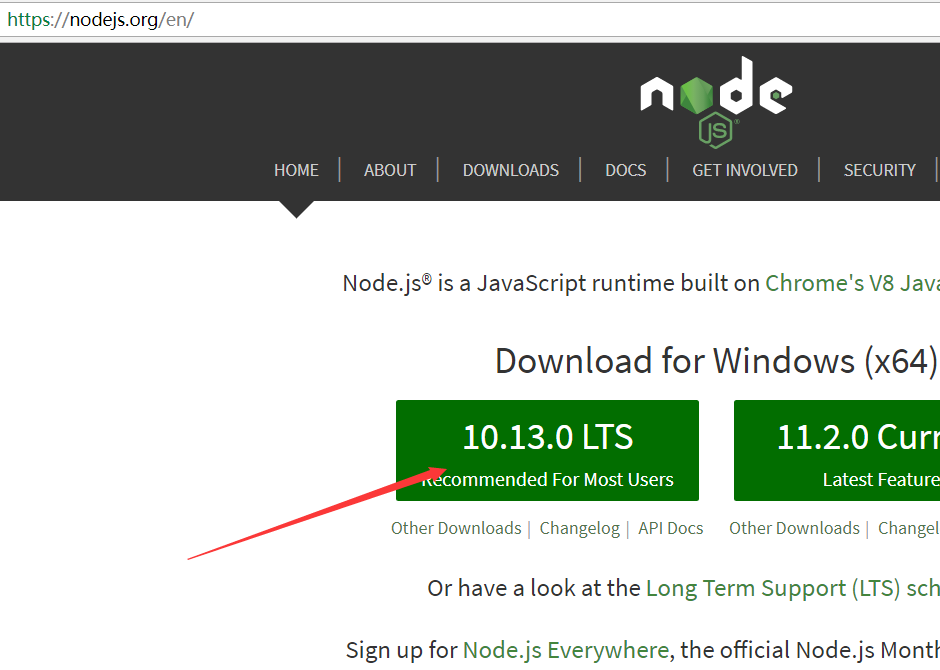
Task: View the Changelog for the LTS release
Action: coord(579,528)
